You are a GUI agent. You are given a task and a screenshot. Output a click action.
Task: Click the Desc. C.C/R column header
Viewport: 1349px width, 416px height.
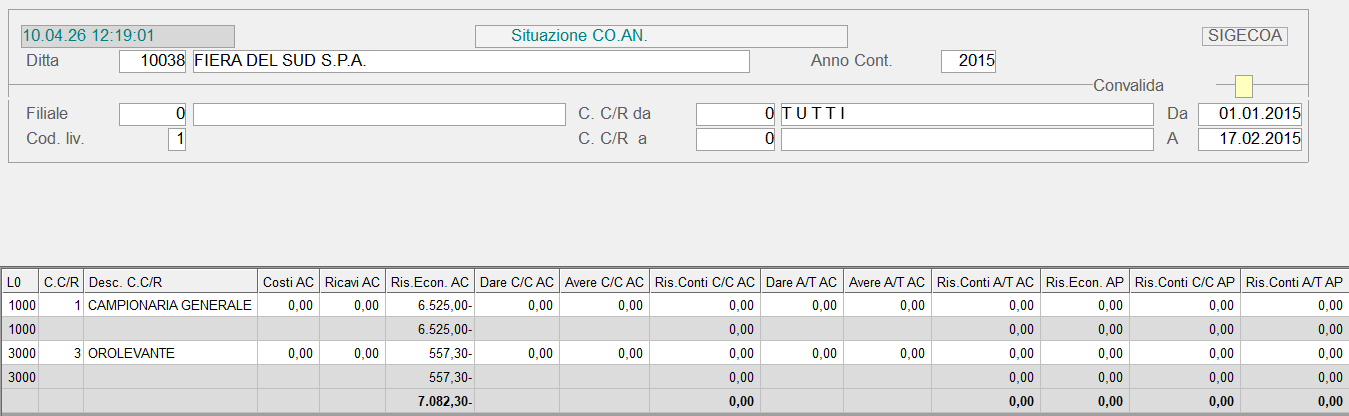(169, 283)
